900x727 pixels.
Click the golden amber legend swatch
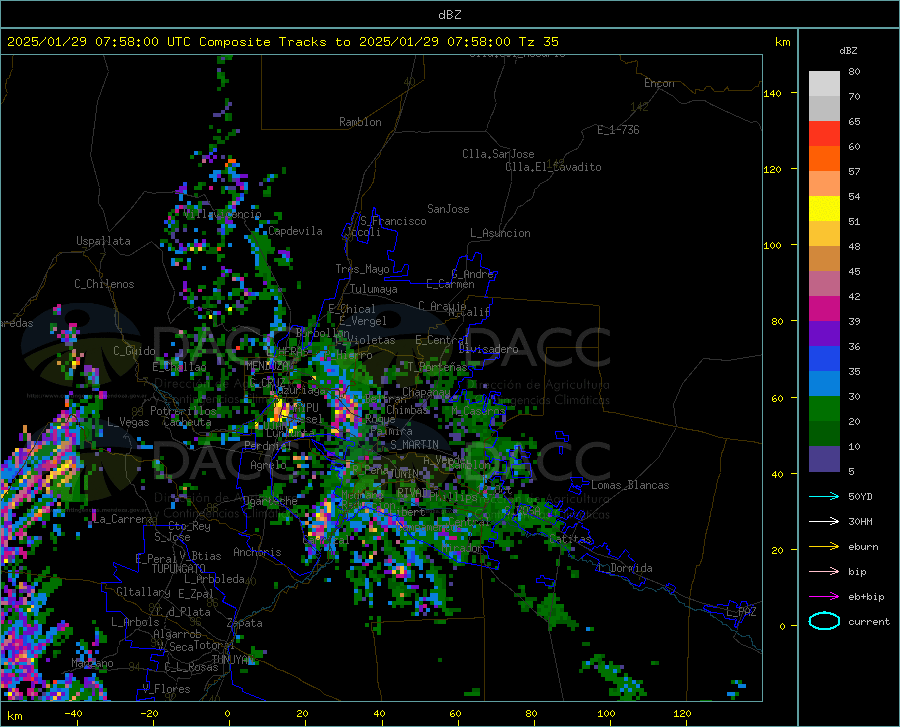click(824, 234)
